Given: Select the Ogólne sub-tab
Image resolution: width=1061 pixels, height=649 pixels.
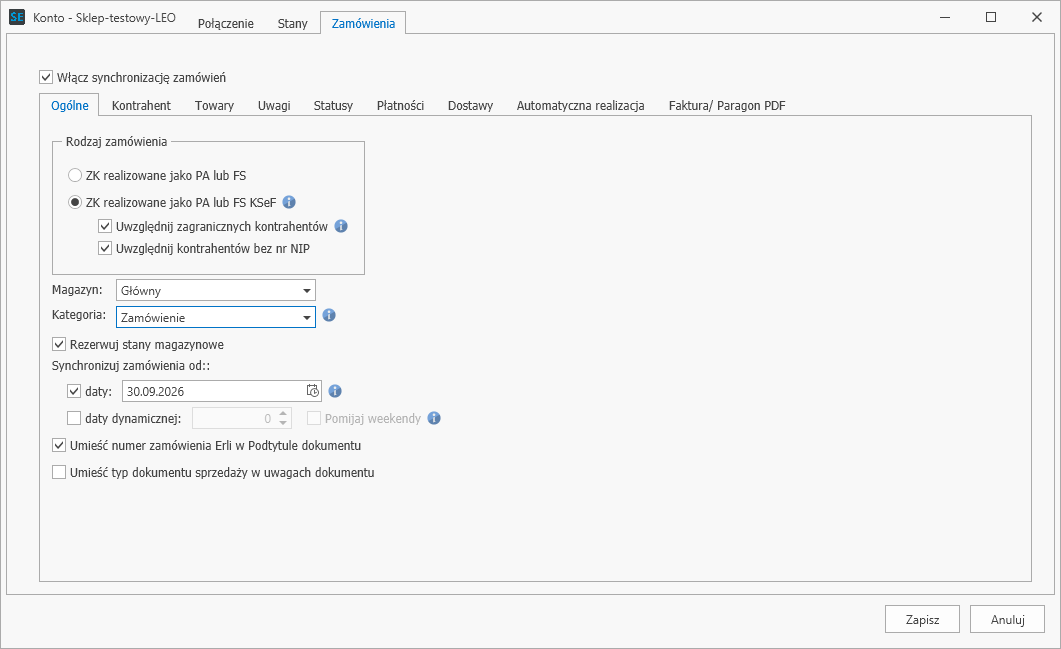Looking at the screenshot, I should pyautogui.click(x=70, y=105).
